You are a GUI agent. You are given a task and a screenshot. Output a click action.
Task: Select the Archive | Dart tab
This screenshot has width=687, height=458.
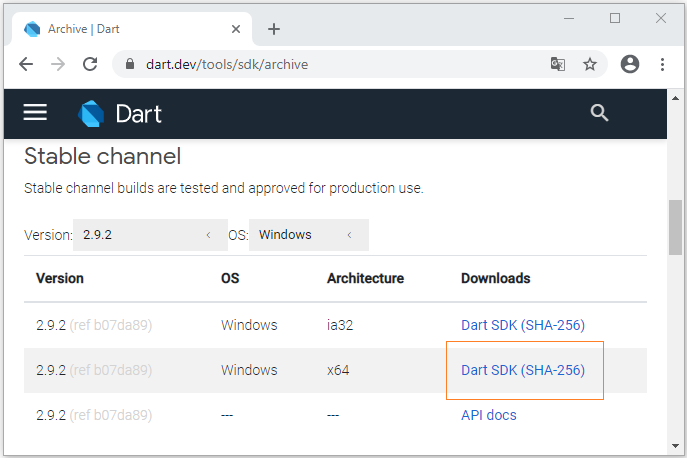tap(132, 29)
